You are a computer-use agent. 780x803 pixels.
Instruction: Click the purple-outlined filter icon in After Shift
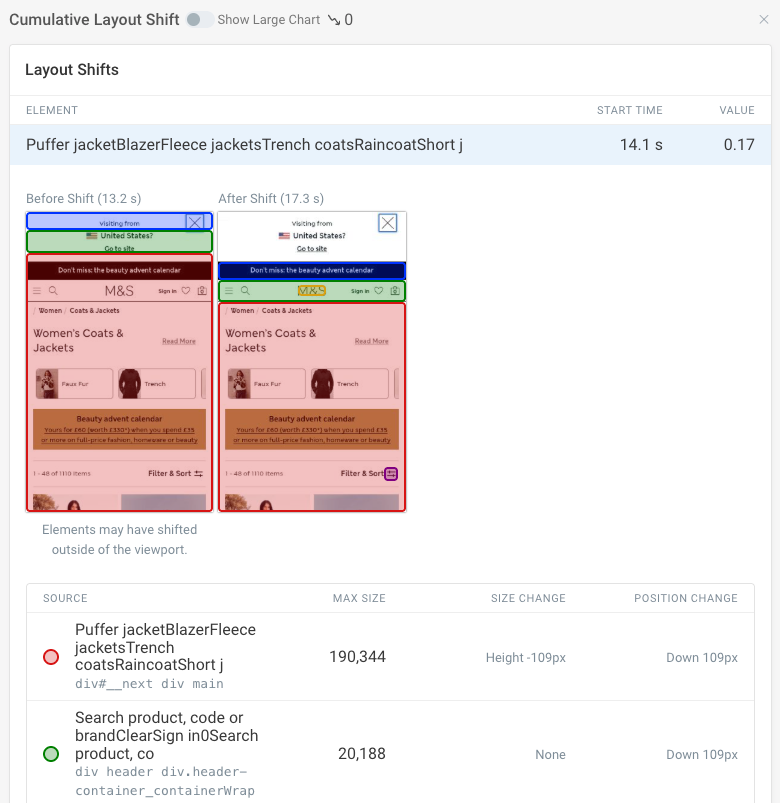pos(391,473)
